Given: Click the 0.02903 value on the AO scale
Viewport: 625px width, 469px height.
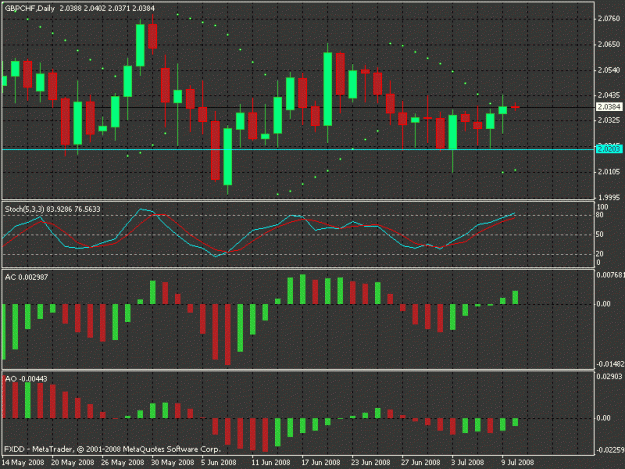Looking at the screenshot, I should [609, 376].
